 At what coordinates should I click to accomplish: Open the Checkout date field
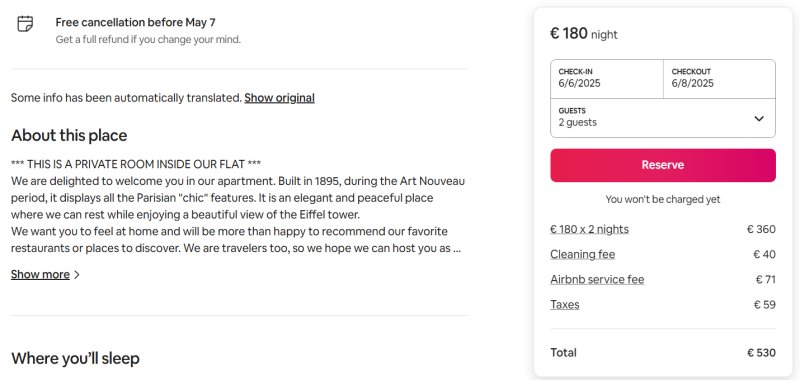(719, 79)
